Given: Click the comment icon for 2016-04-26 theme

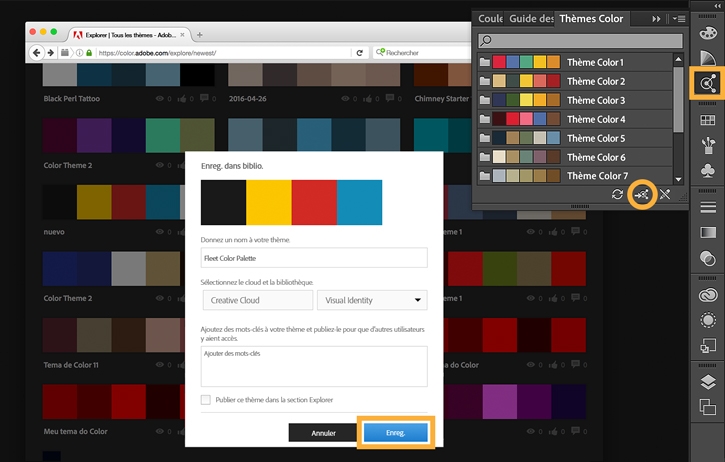Looking at the screenshot, I should pyautogui.click(x=390, y=98).
